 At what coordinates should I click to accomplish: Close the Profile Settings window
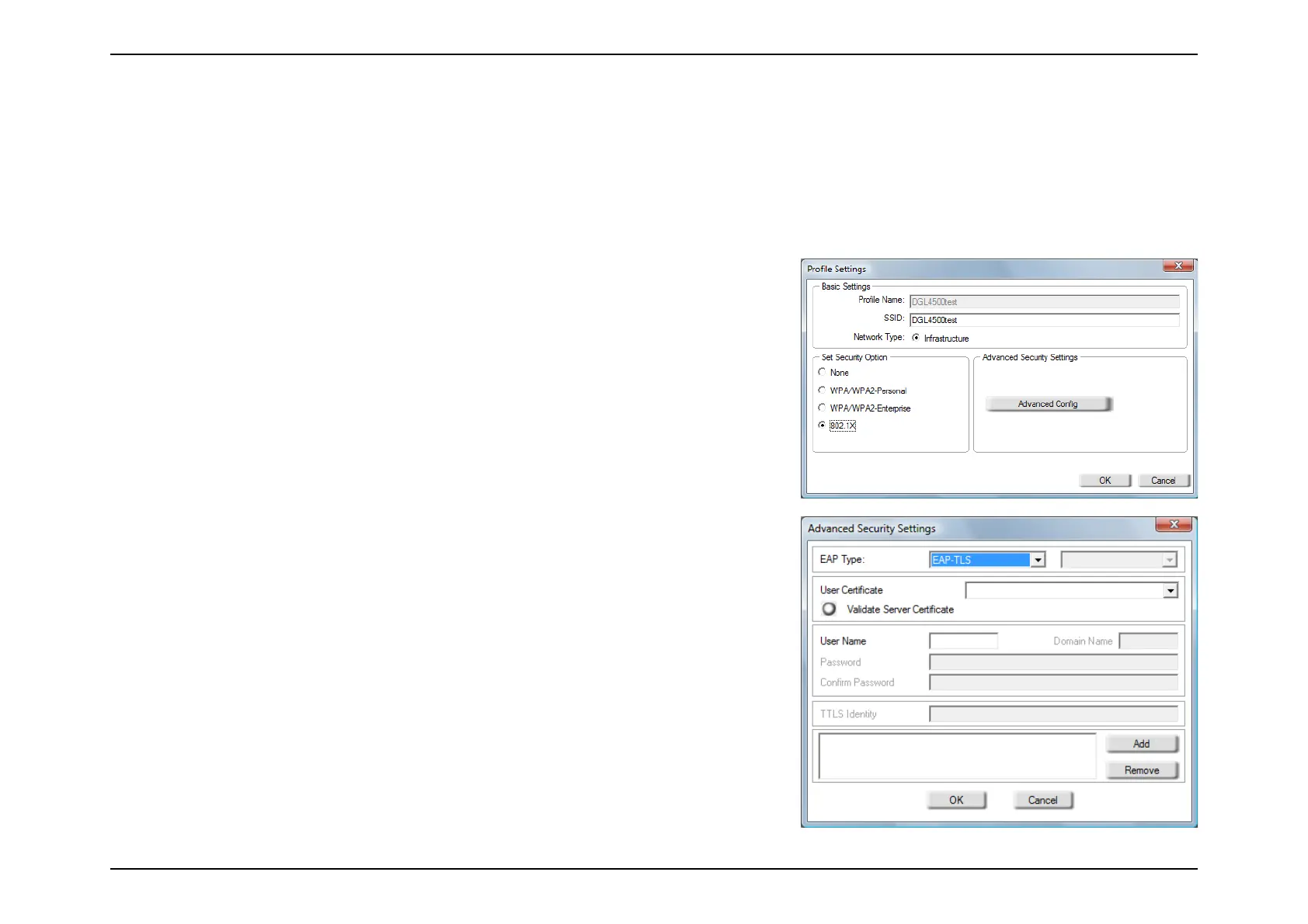pos(1178,266)
